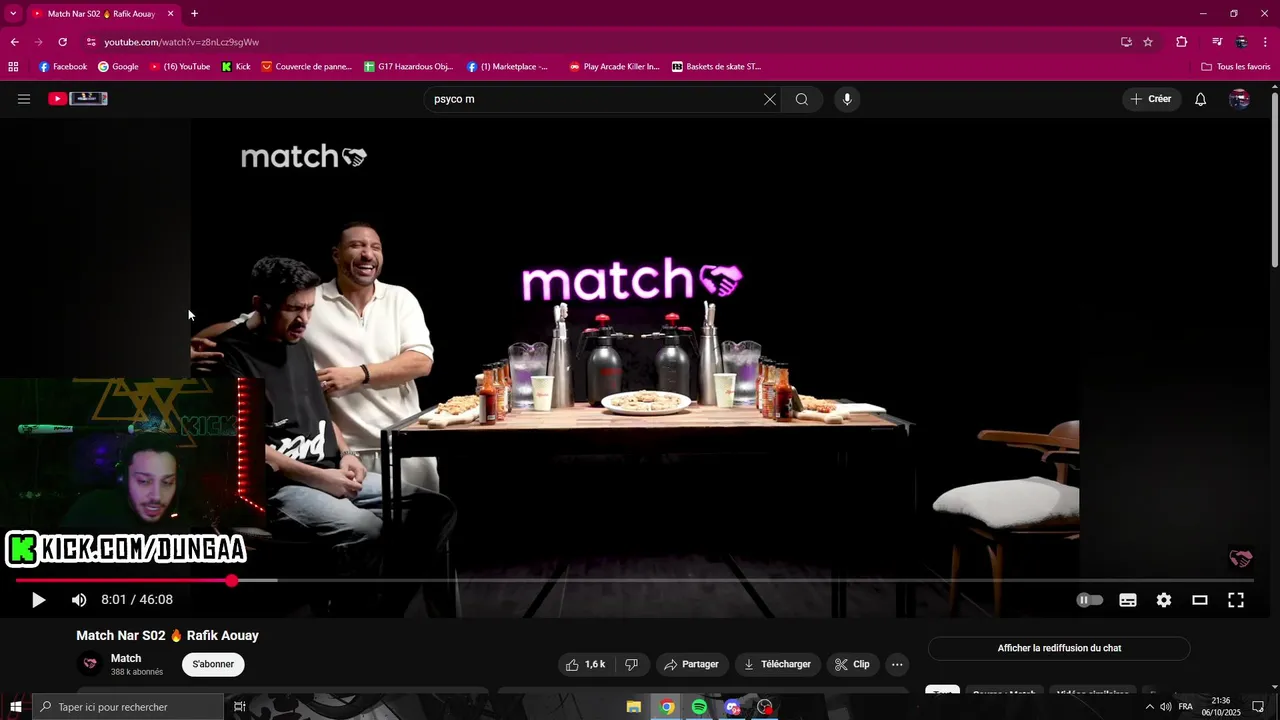Click the address bar youtube.com URL
The height and width of the screenshot is (720, 1280).
click(x=181, y=42)
